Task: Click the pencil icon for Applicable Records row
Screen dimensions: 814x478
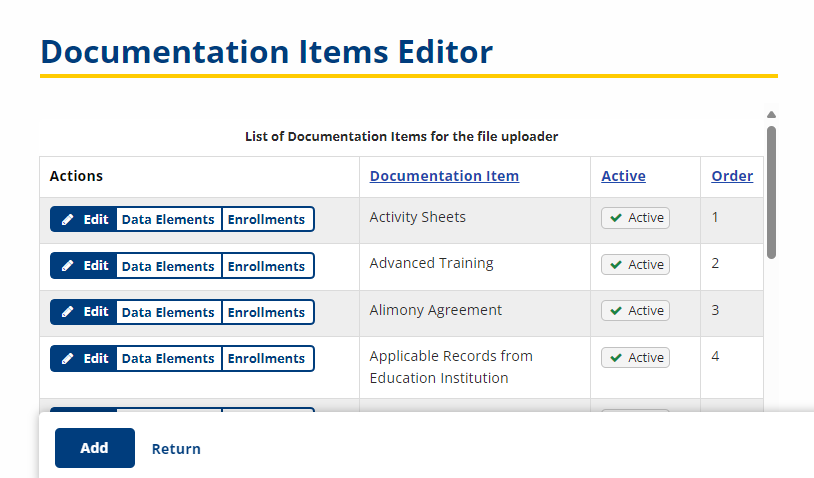Action: pyautogui.click(x=67, y=359)
